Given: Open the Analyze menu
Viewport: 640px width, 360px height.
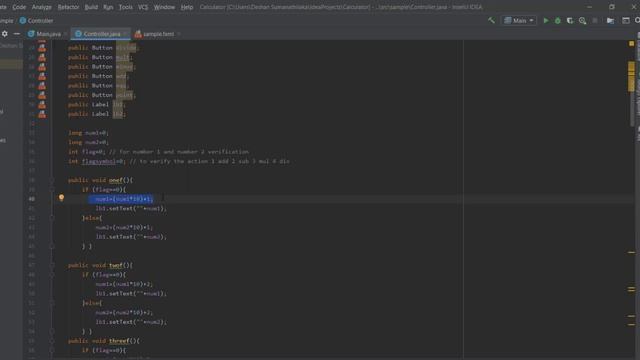Looking at the screenshot, I should point(42,7).
